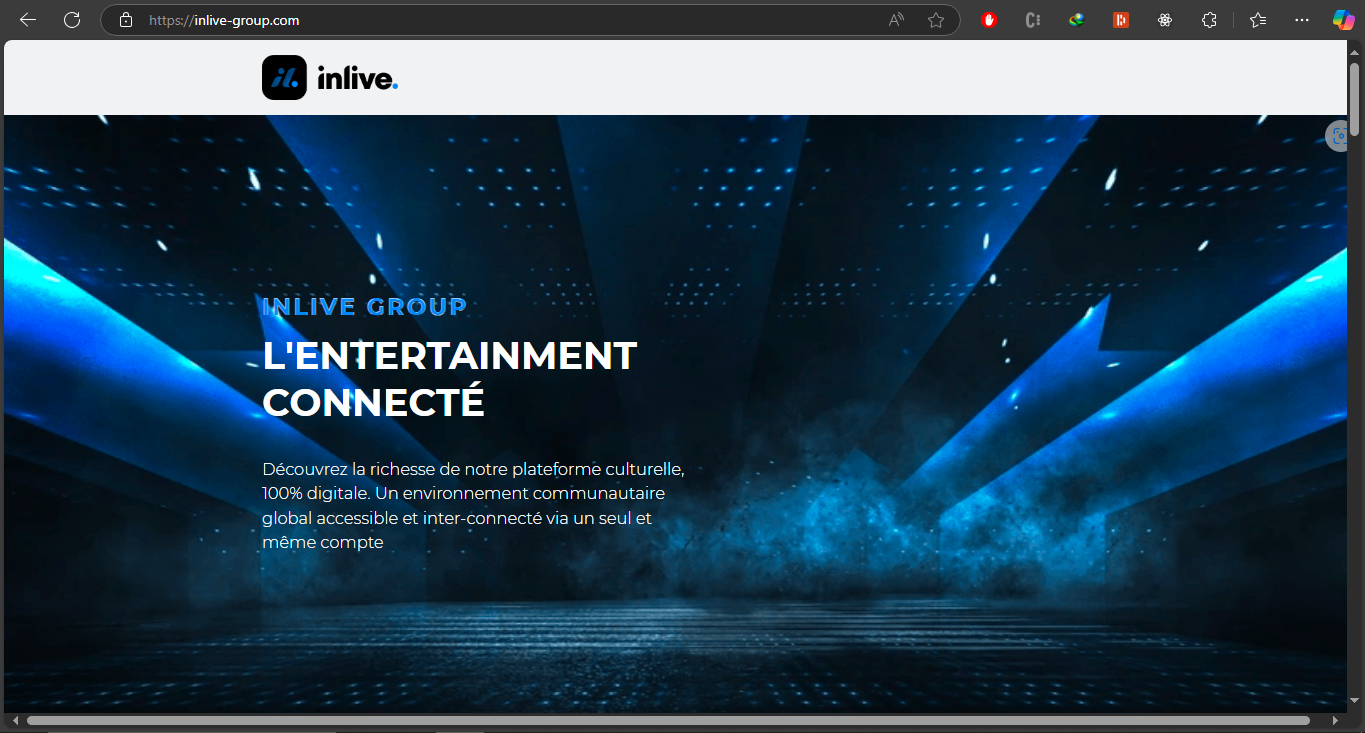Click the L'ENTERTAINMENT CONNECTÉ headline
This screenshot has width=1365, height=733.
pyautogui.click(x=449, y=379)
